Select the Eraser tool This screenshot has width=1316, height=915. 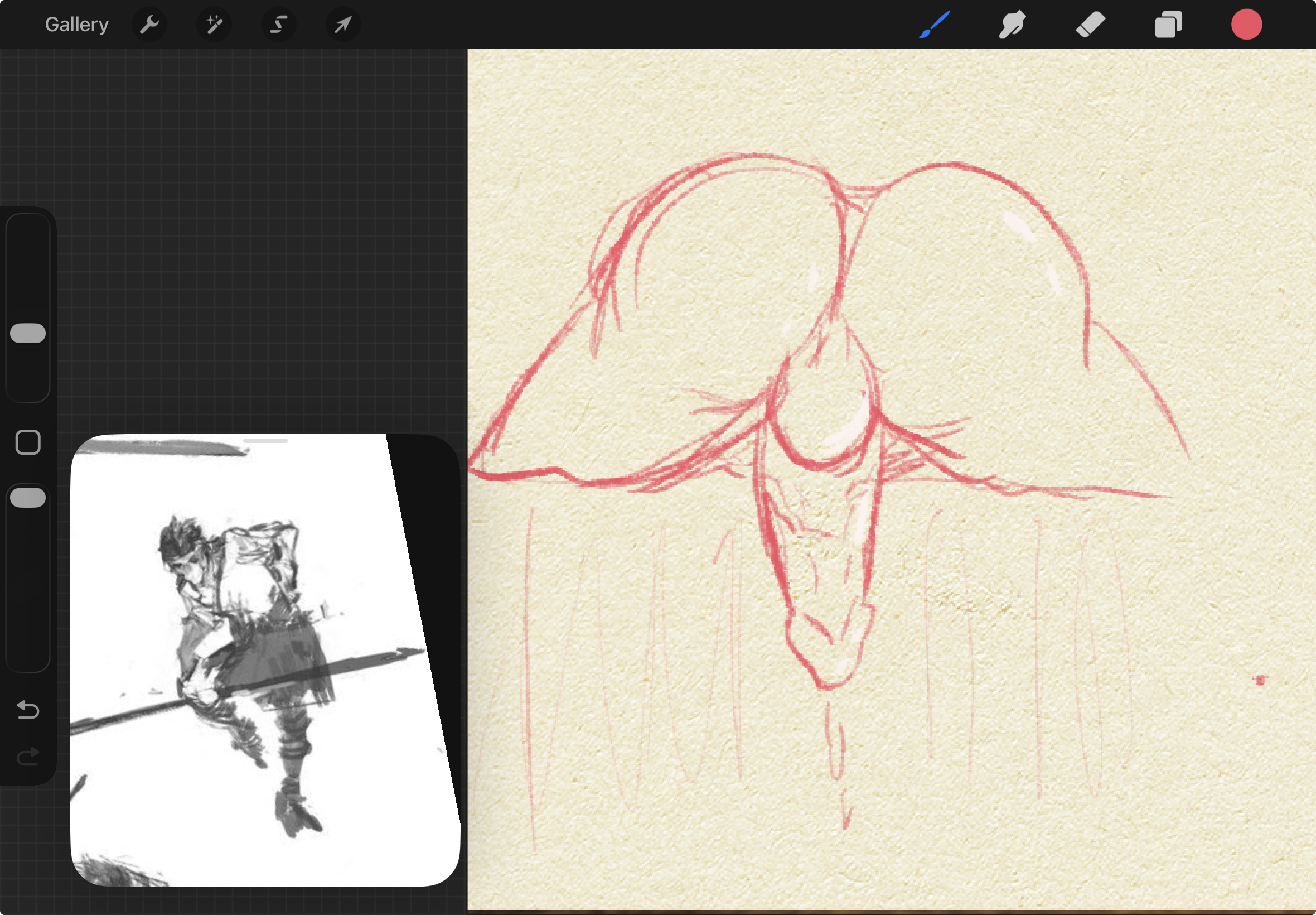click(x=1090, y=25)
